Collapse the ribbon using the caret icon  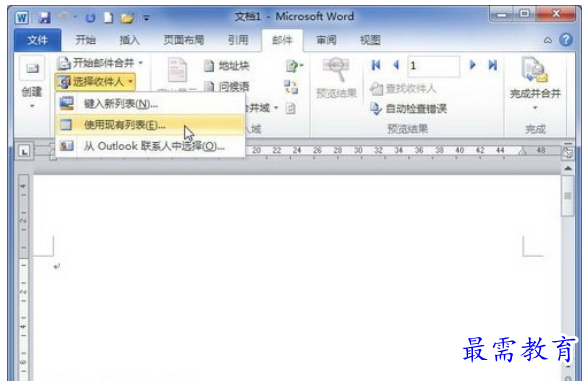[548, 40]
